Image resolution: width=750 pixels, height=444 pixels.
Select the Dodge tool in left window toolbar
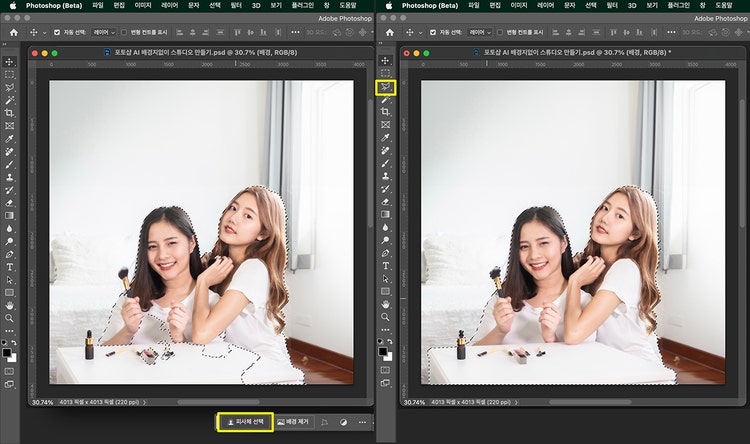tap(9, 241)
